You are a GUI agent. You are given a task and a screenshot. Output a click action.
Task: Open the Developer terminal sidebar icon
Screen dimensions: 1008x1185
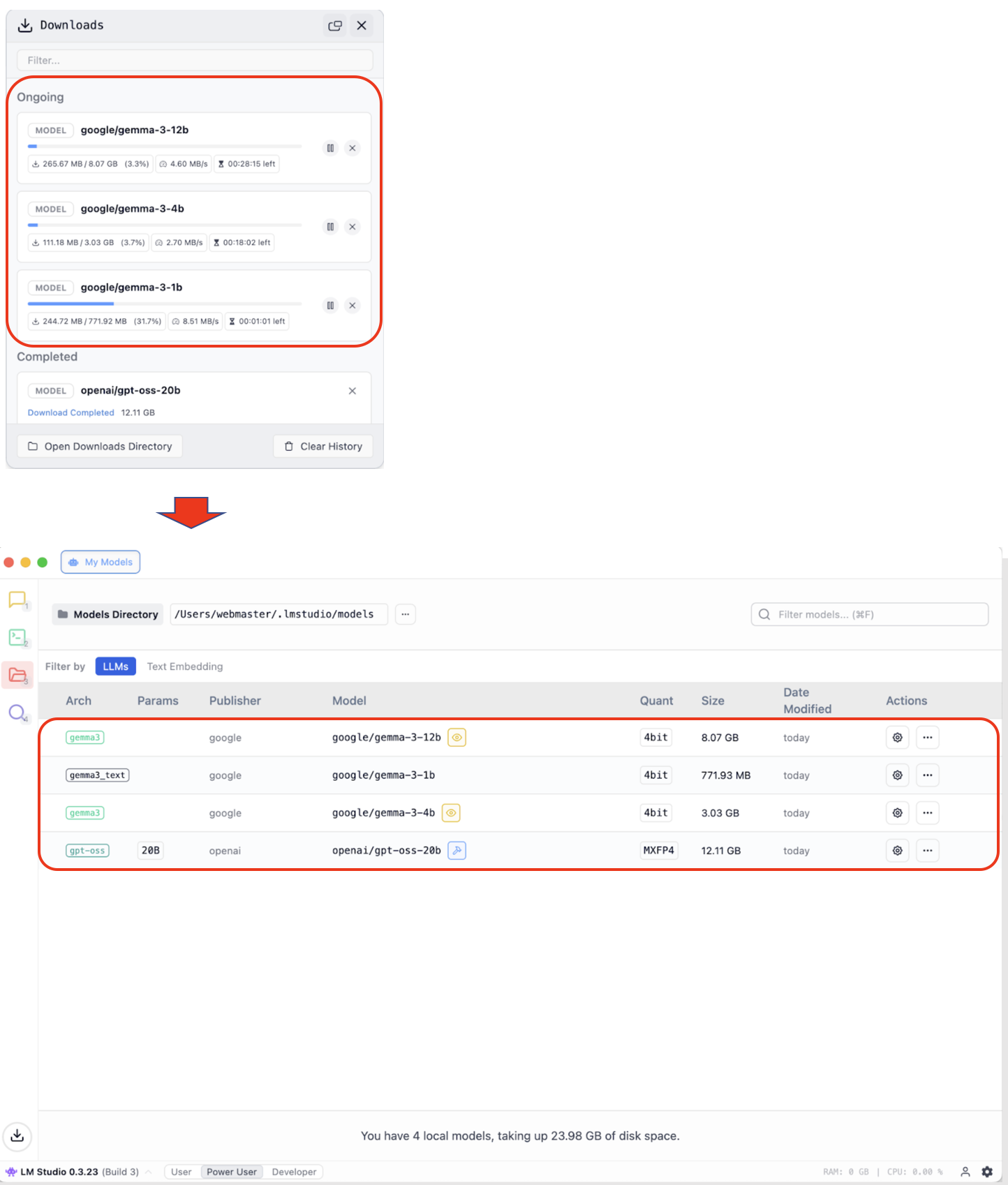pos(17,637)
